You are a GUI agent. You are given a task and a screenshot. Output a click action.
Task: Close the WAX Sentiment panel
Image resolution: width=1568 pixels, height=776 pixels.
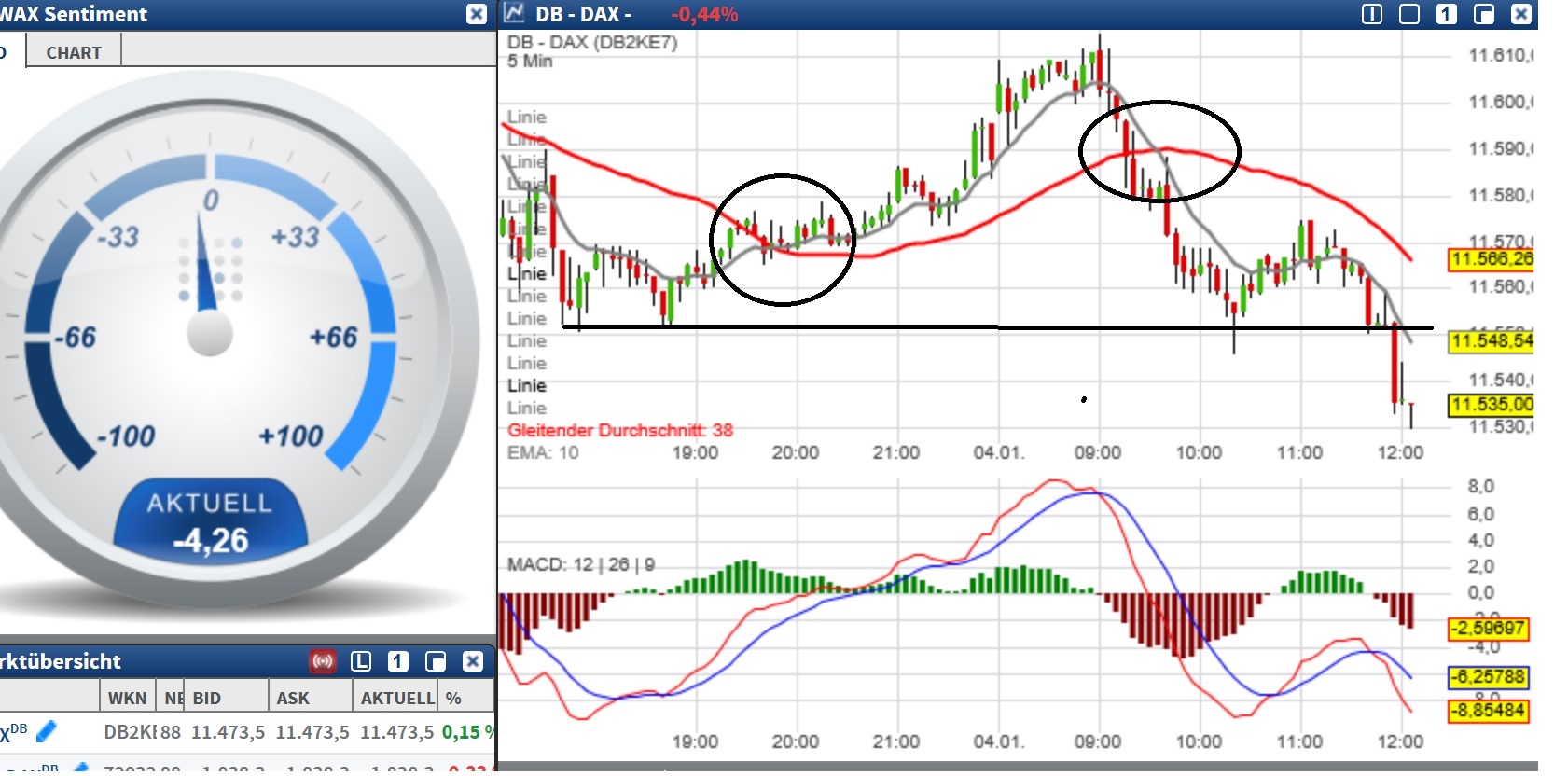[477, 14]
